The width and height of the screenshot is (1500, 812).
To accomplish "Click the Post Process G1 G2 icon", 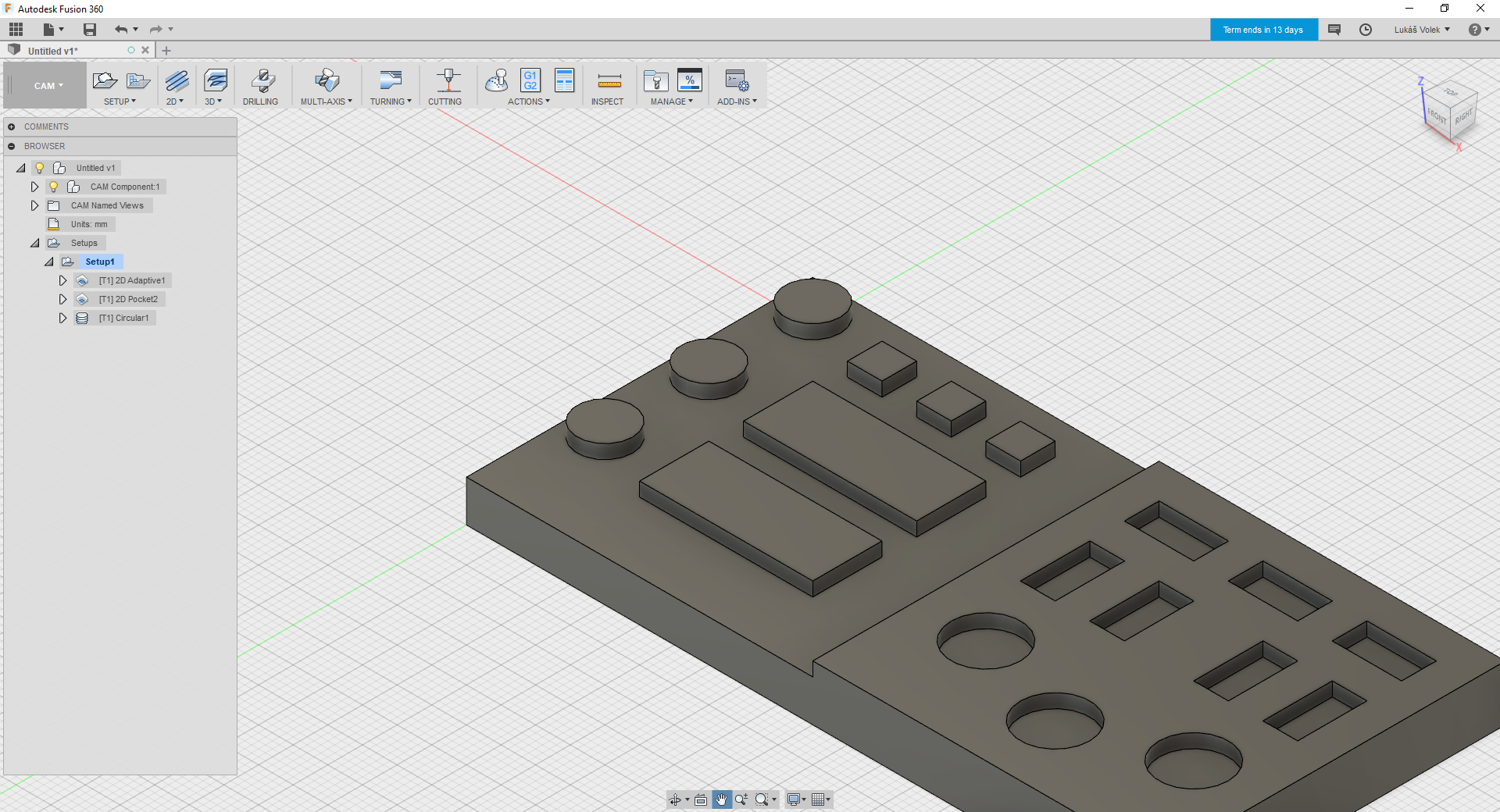I will (530, 80).
